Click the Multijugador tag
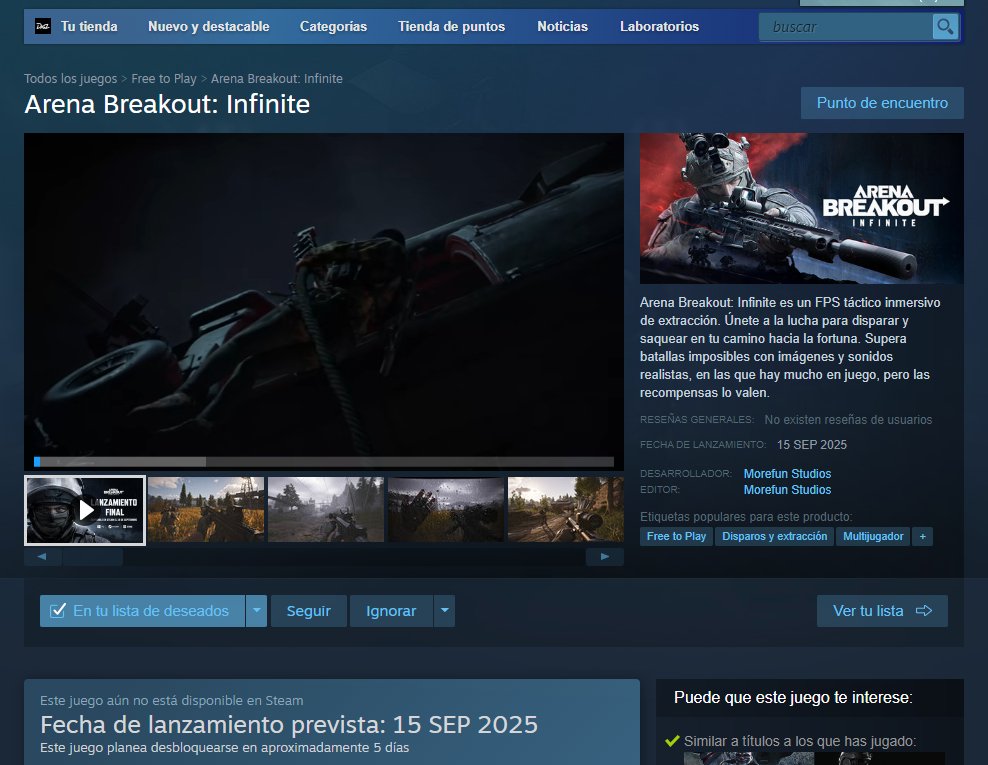Screen dimensions: 988x765 873,536
